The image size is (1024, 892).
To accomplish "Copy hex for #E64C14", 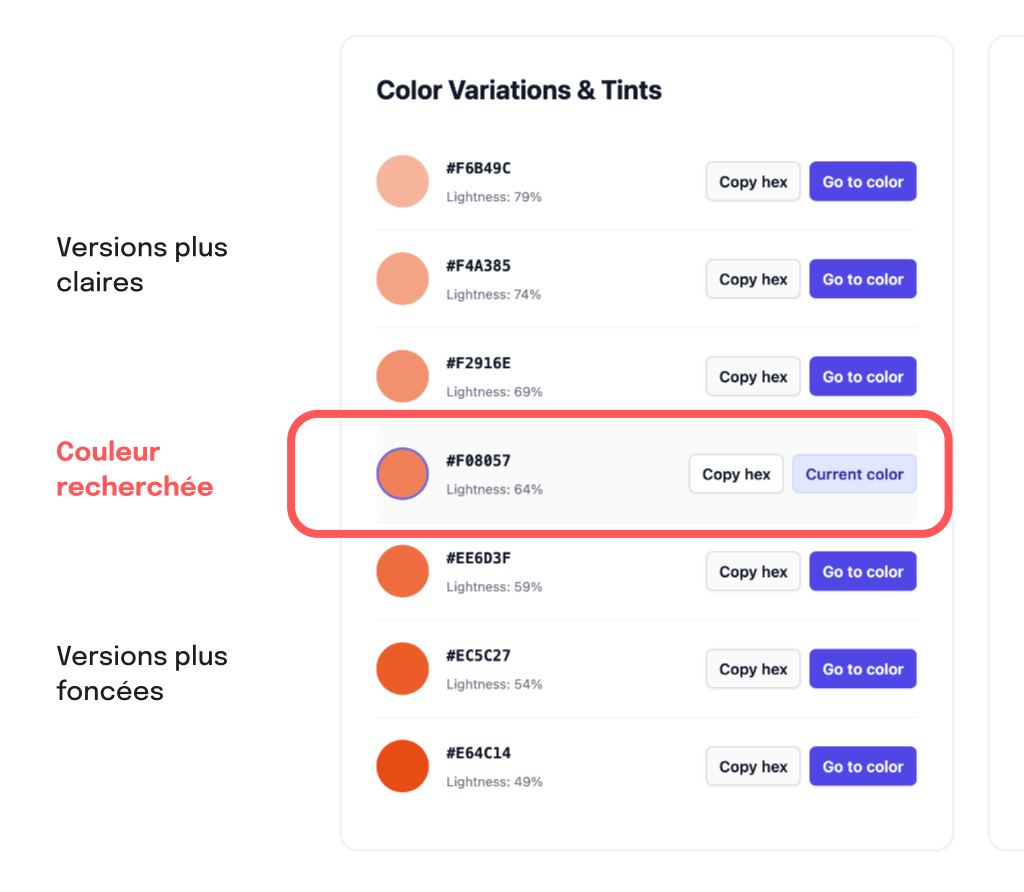I will 752,766.
